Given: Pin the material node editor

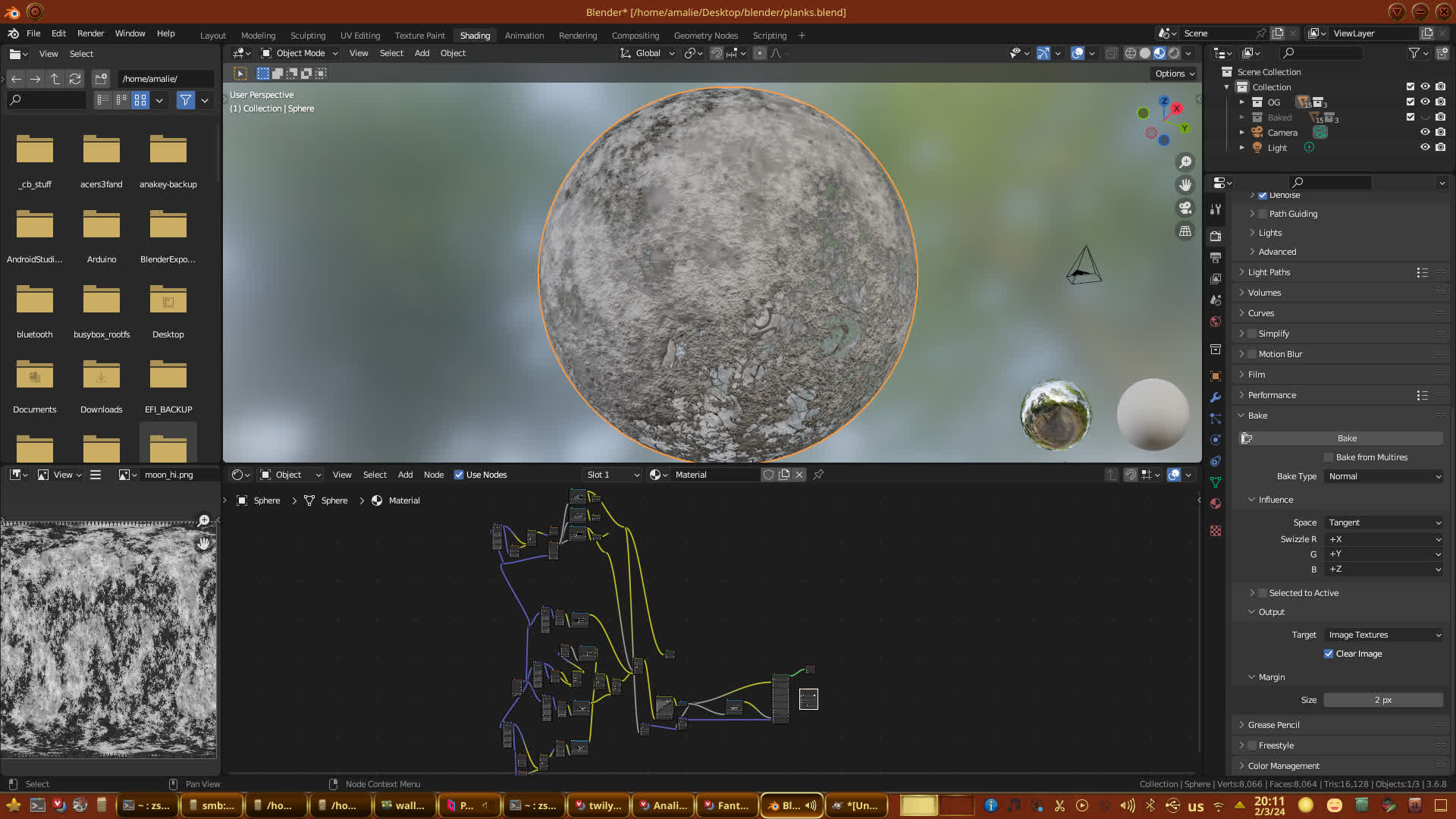Looking at the screenshot, I should pos(818,475).
